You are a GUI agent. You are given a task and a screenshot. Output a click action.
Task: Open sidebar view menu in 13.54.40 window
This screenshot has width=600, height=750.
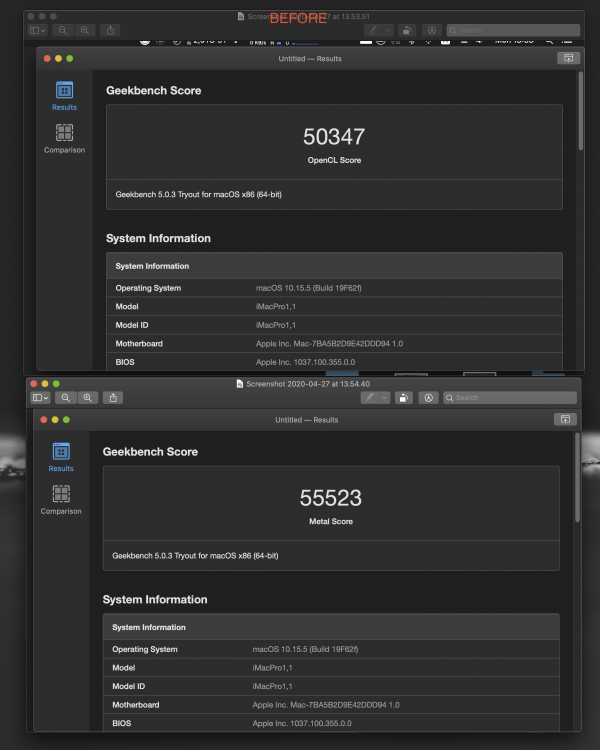point(40,397)
